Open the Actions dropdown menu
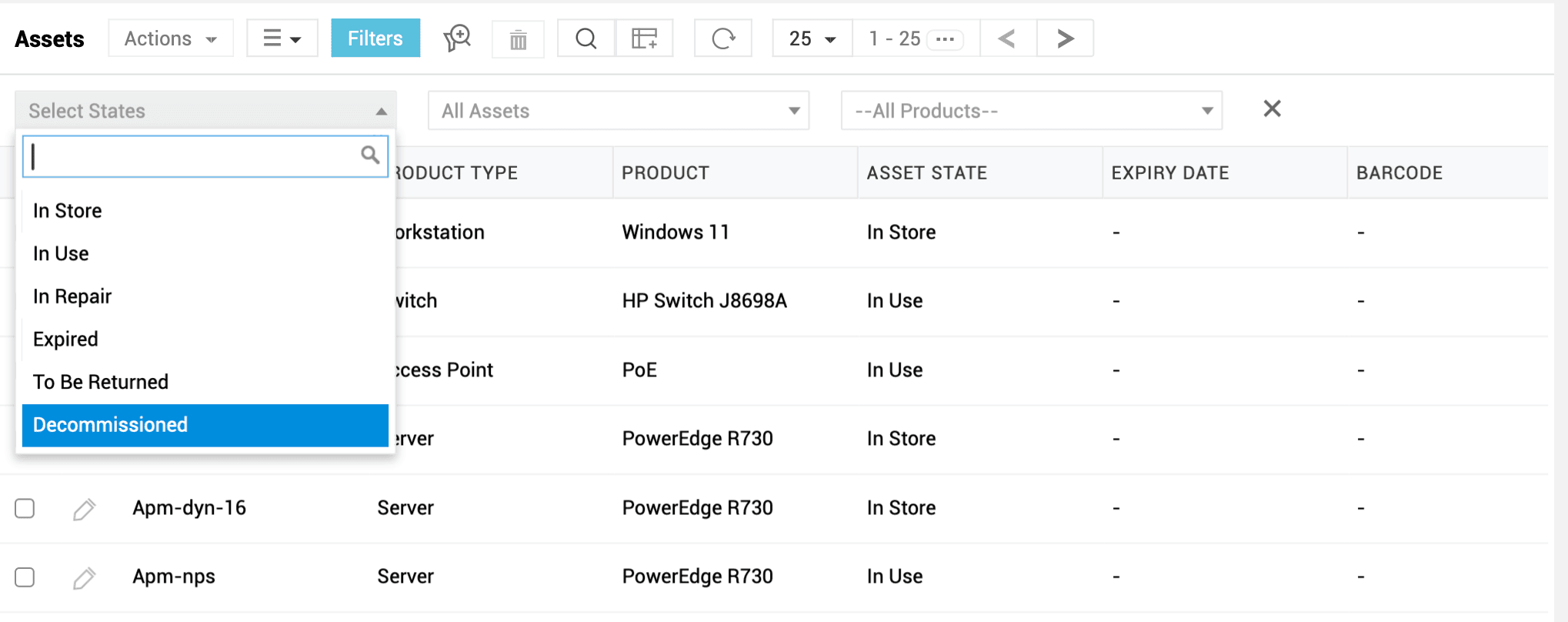 [171, 38]
